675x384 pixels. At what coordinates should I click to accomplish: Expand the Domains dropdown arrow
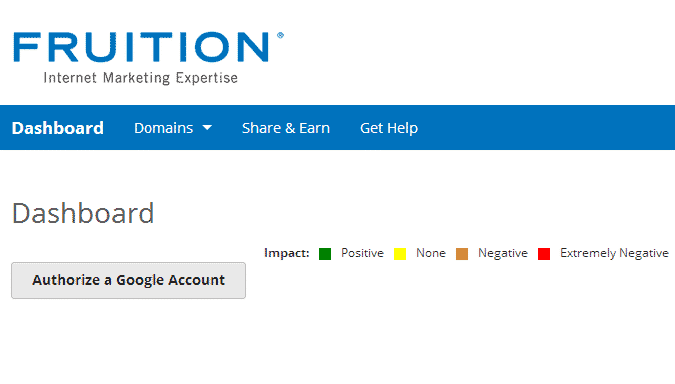(207, 128)
